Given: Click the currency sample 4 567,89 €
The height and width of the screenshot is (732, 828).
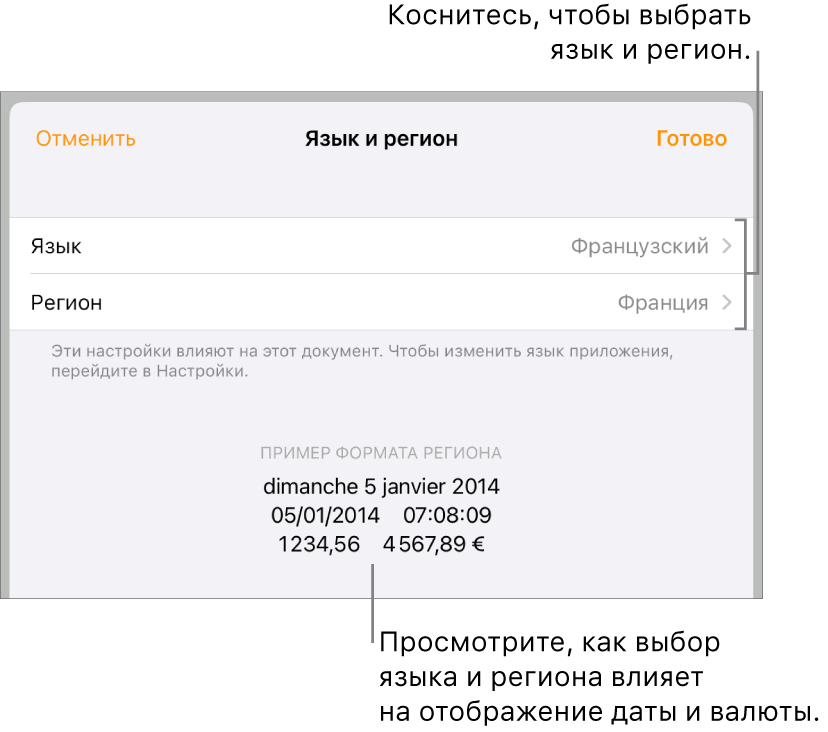Looking at the screenshot, I should coord(433,545).
